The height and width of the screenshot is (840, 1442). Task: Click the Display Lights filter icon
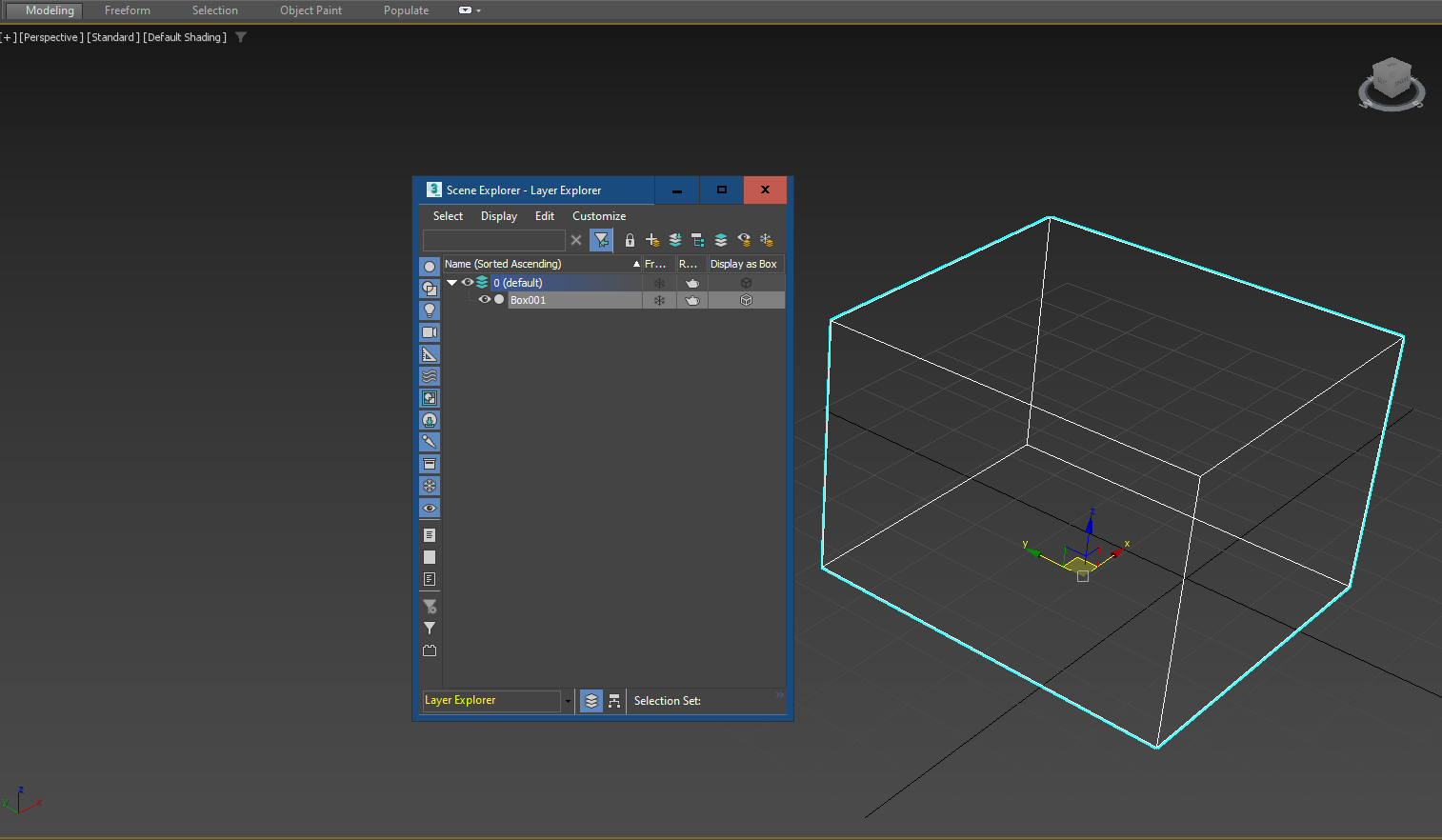coord(429,310)
